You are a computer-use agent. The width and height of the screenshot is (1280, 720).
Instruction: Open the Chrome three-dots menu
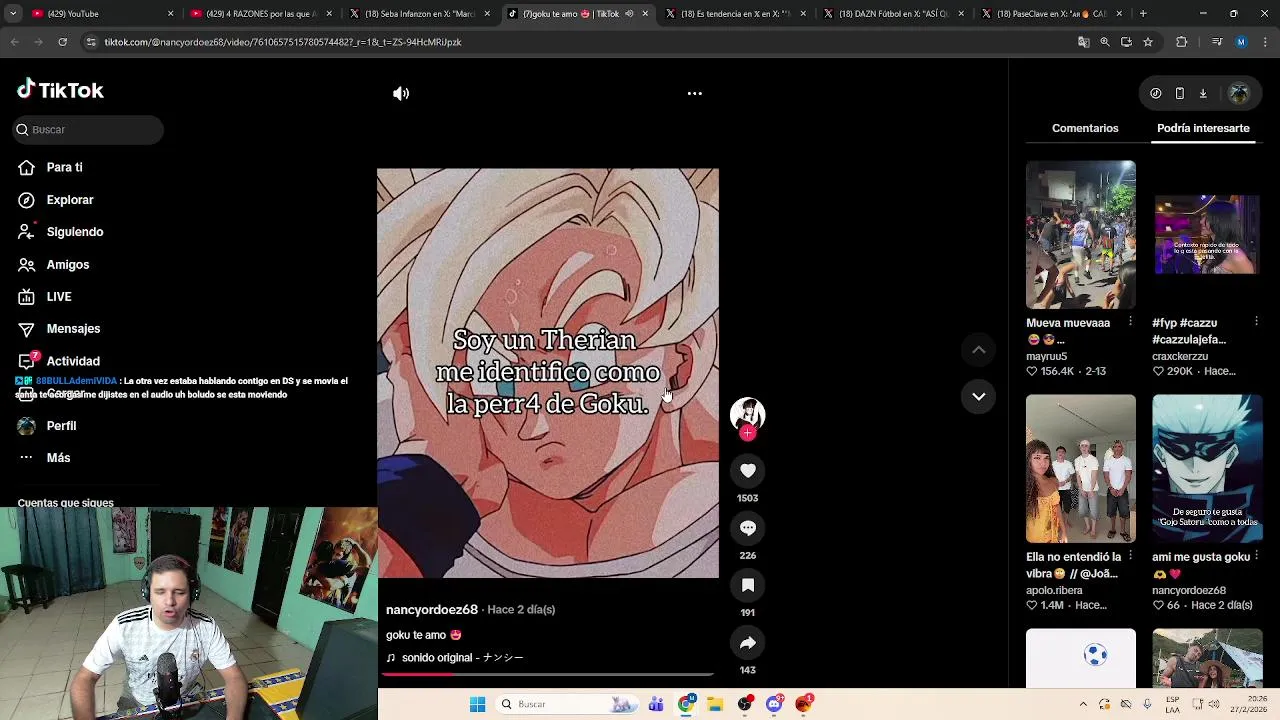(x=1265, y=42)
